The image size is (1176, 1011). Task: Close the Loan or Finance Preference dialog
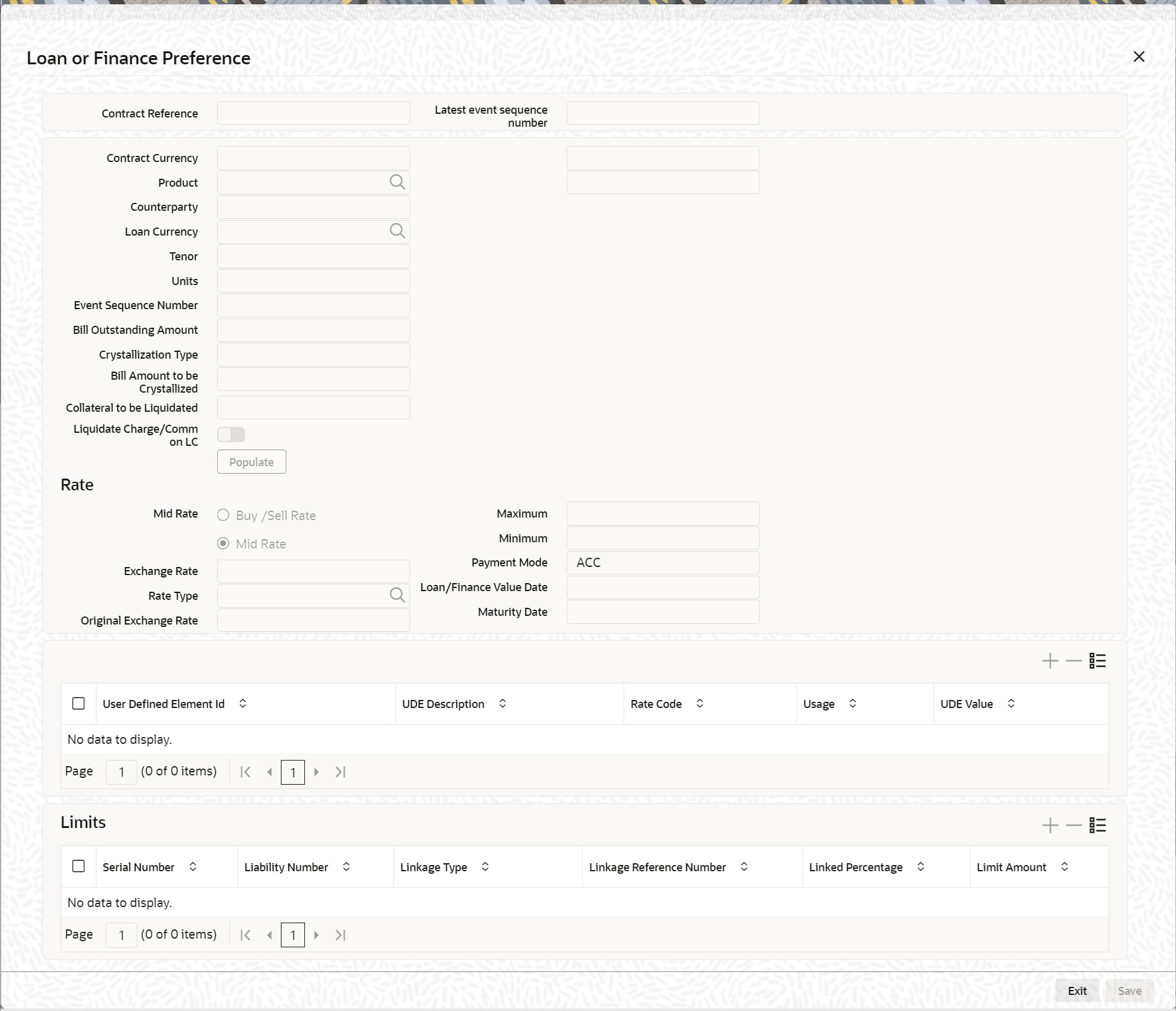point(1139,57)
